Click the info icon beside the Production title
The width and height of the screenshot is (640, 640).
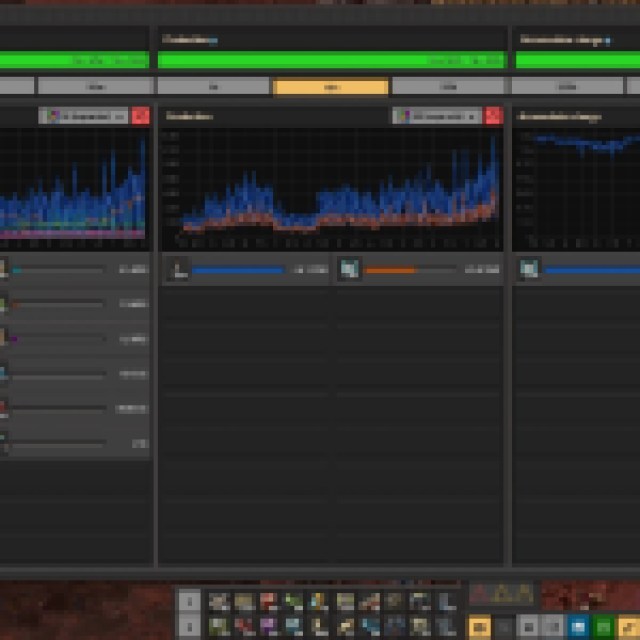click(212, 41)
